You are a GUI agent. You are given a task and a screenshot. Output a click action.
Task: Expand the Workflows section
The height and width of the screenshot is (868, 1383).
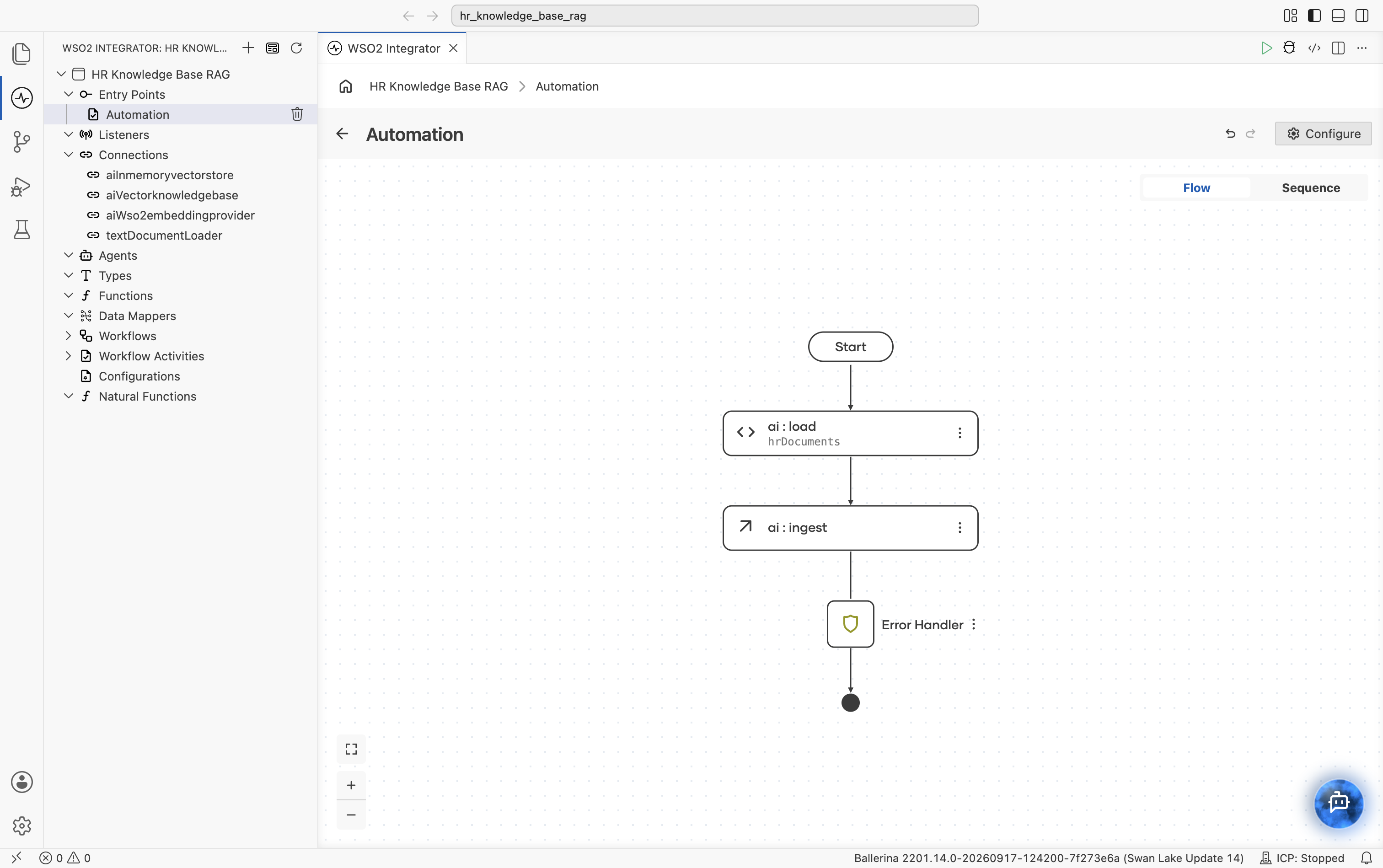tap(68, 336)
